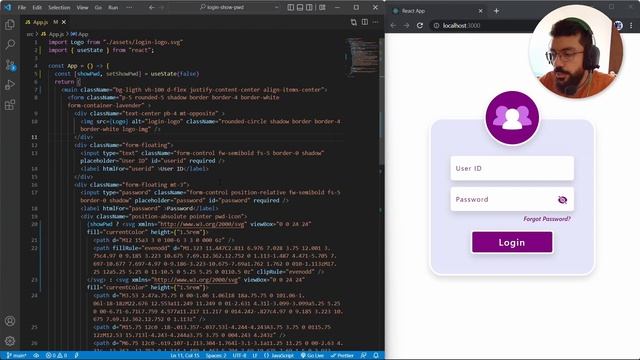Open the File menu

[22, 7]
